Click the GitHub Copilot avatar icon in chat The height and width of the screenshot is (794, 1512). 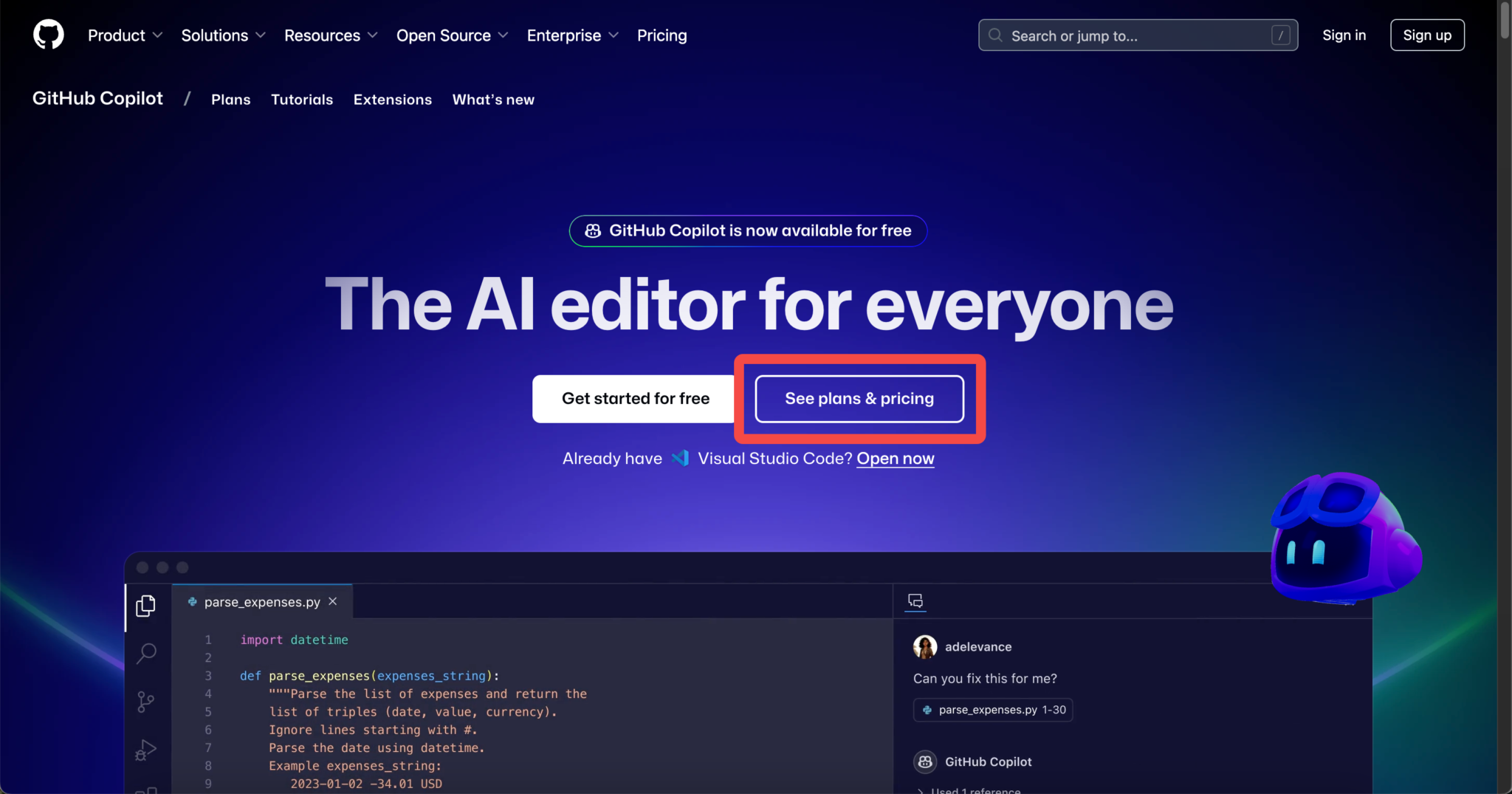(x=925, y=762)
